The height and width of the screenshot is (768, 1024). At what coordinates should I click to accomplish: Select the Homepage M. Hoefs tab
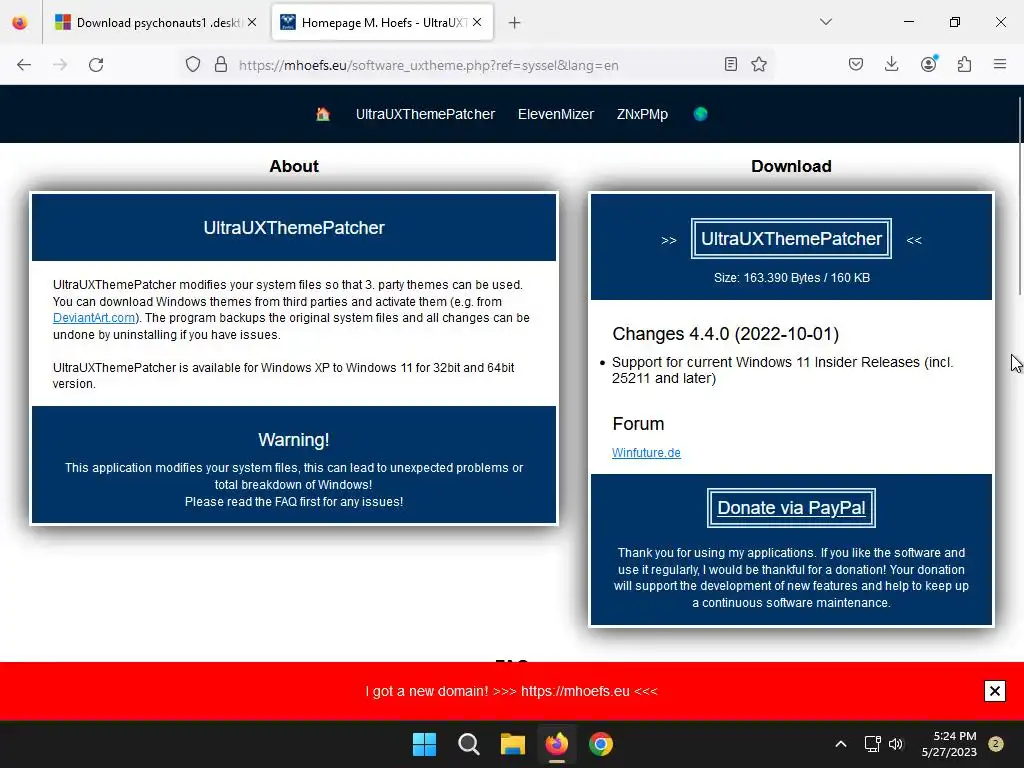[382, 23]
